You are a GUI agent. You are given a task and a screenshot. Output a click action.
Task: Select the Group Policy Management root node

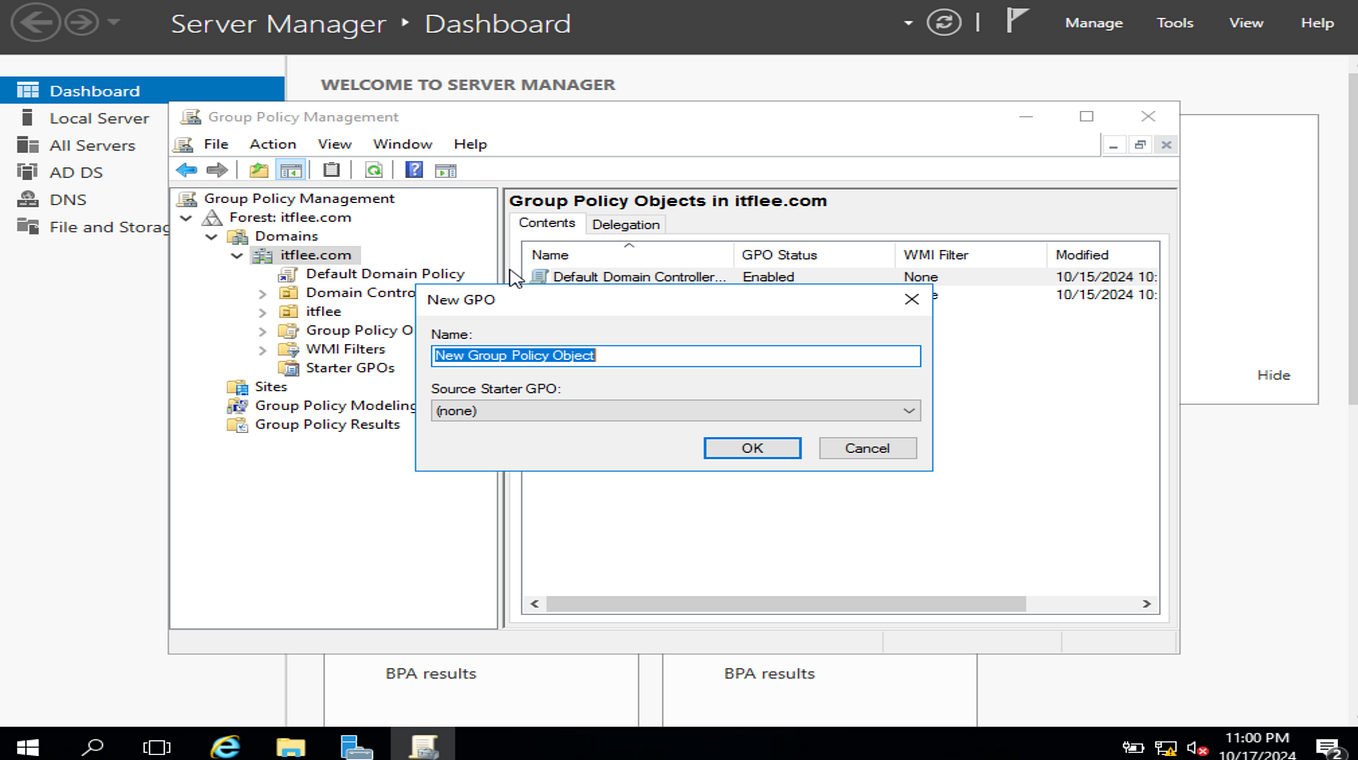pos(299,198)
